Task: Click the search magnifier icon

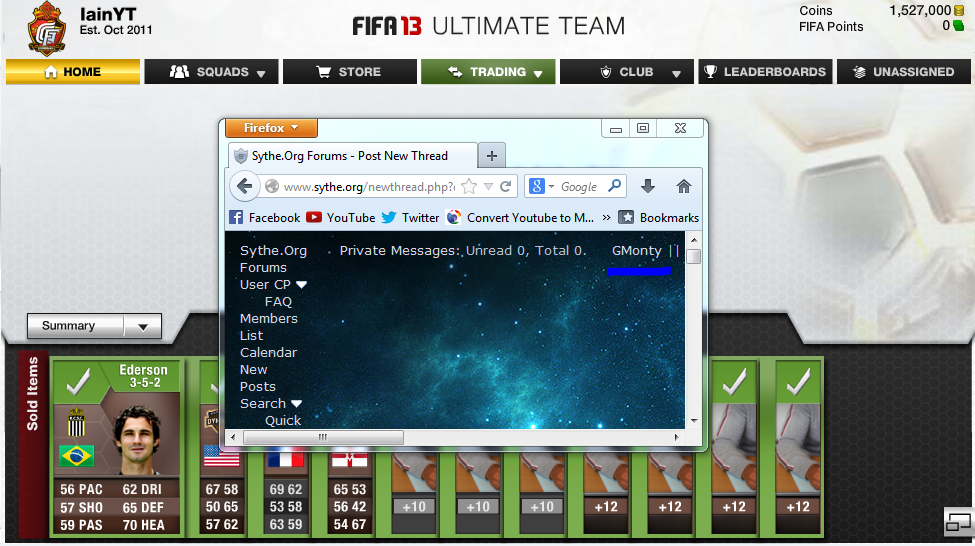Action: tap(614, 186)
